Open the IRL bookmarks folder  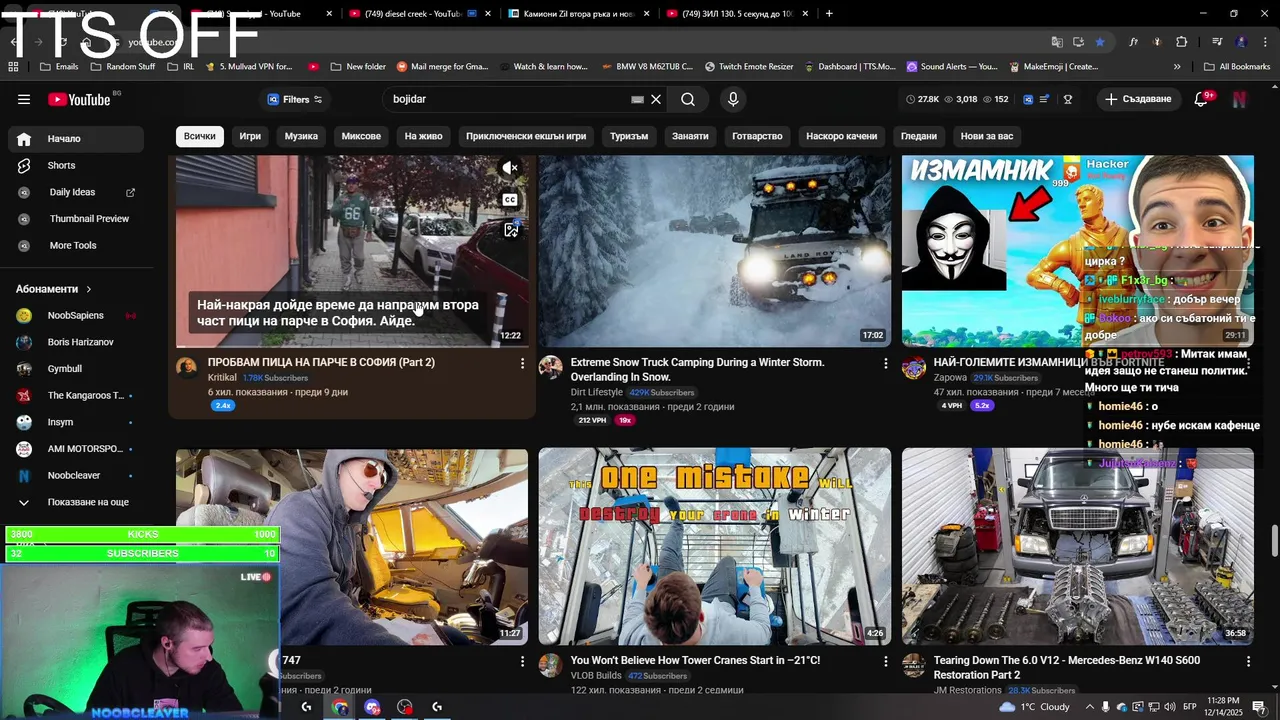[x=180, y=66]
